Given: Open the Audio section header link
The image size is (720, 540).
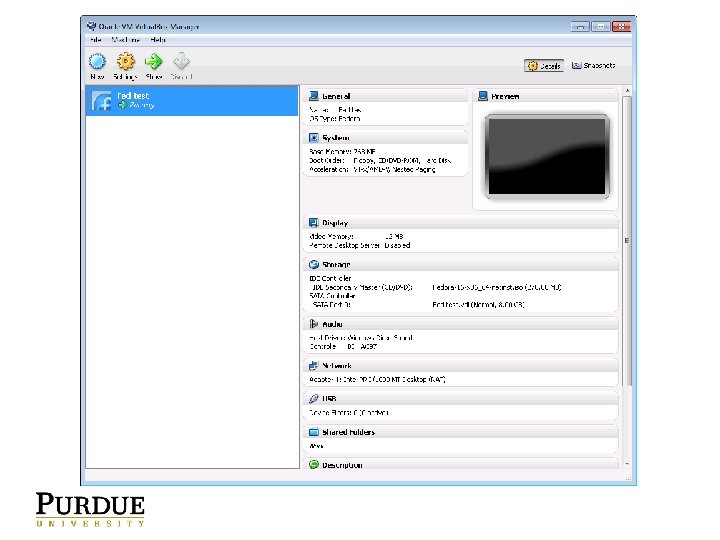Looking at the screenshot, I should pos(332,325).
